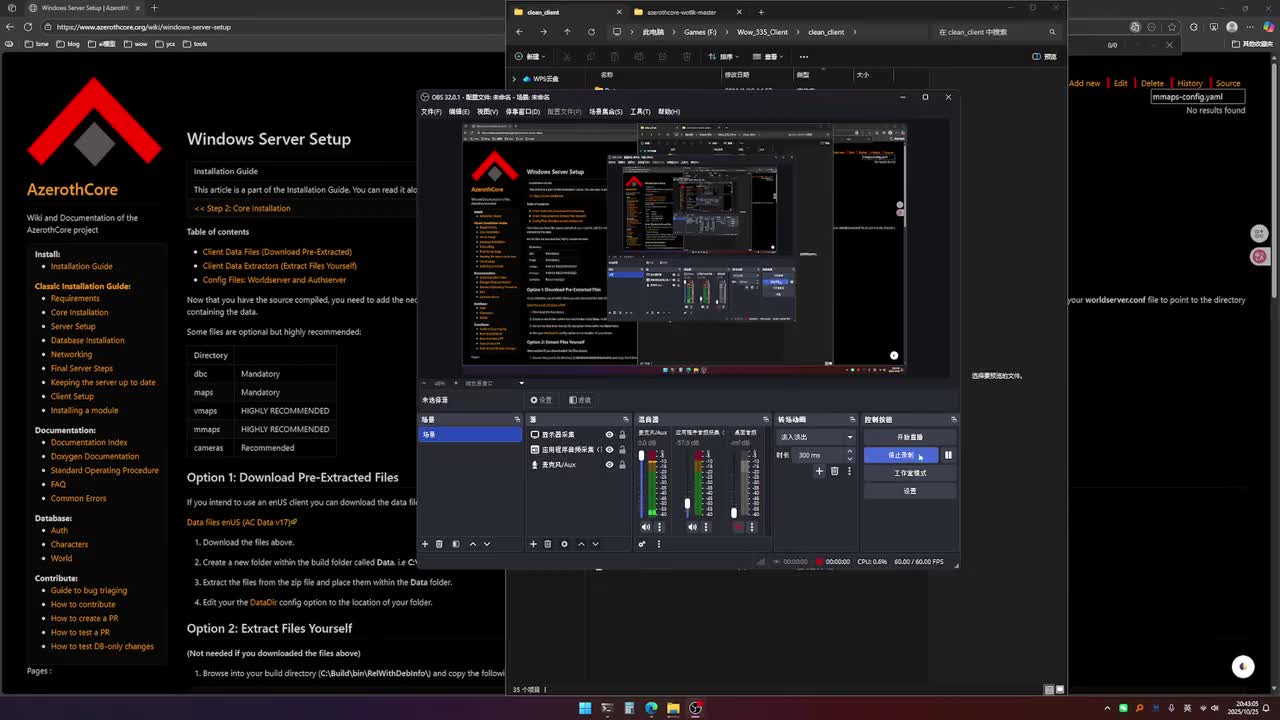Pause the OBS recording
This screenshot has width=1280, height=720.
pos(948,455)
